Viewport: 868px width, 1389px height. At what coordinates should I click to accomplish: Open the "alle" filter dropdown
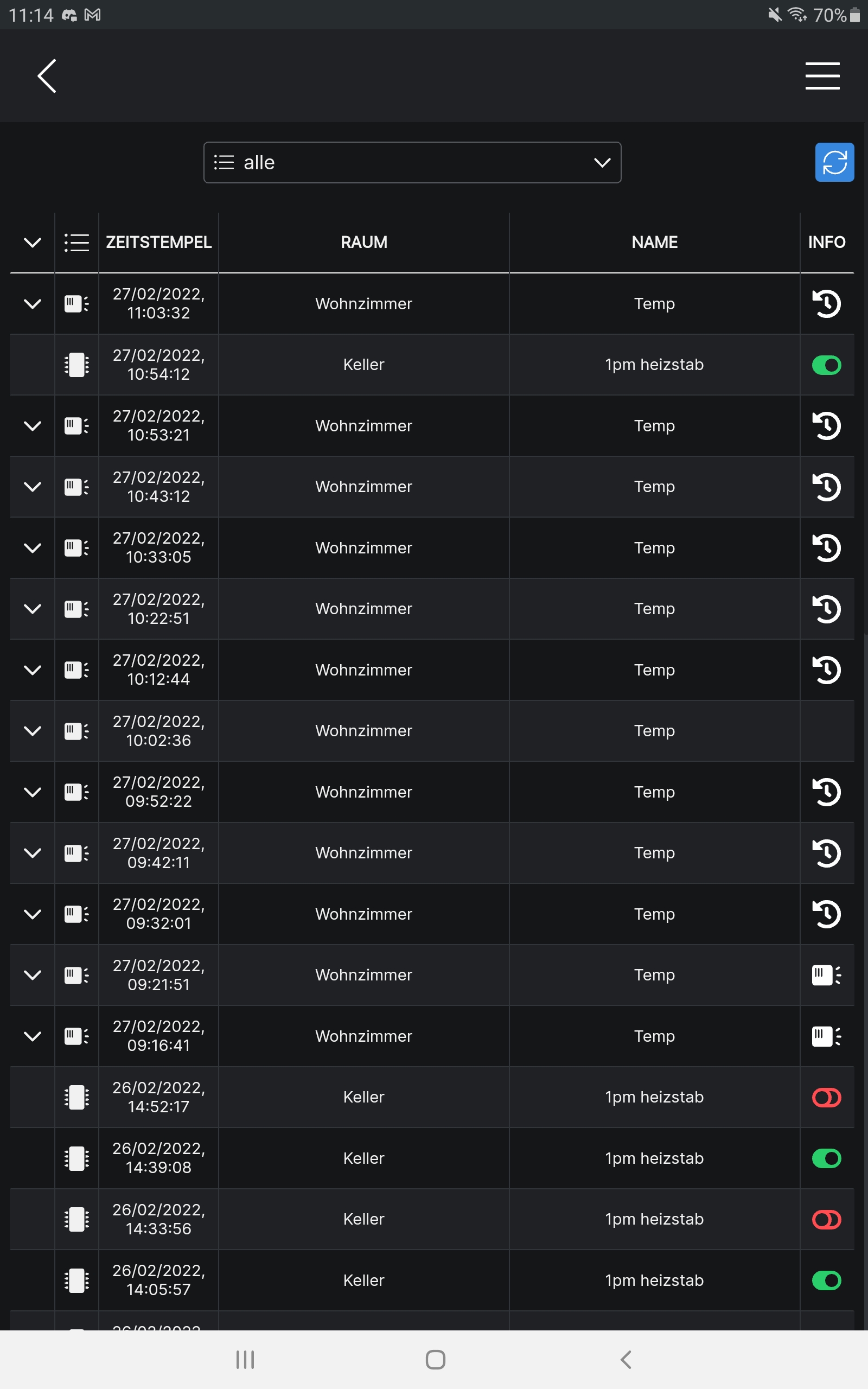point(412,162)
